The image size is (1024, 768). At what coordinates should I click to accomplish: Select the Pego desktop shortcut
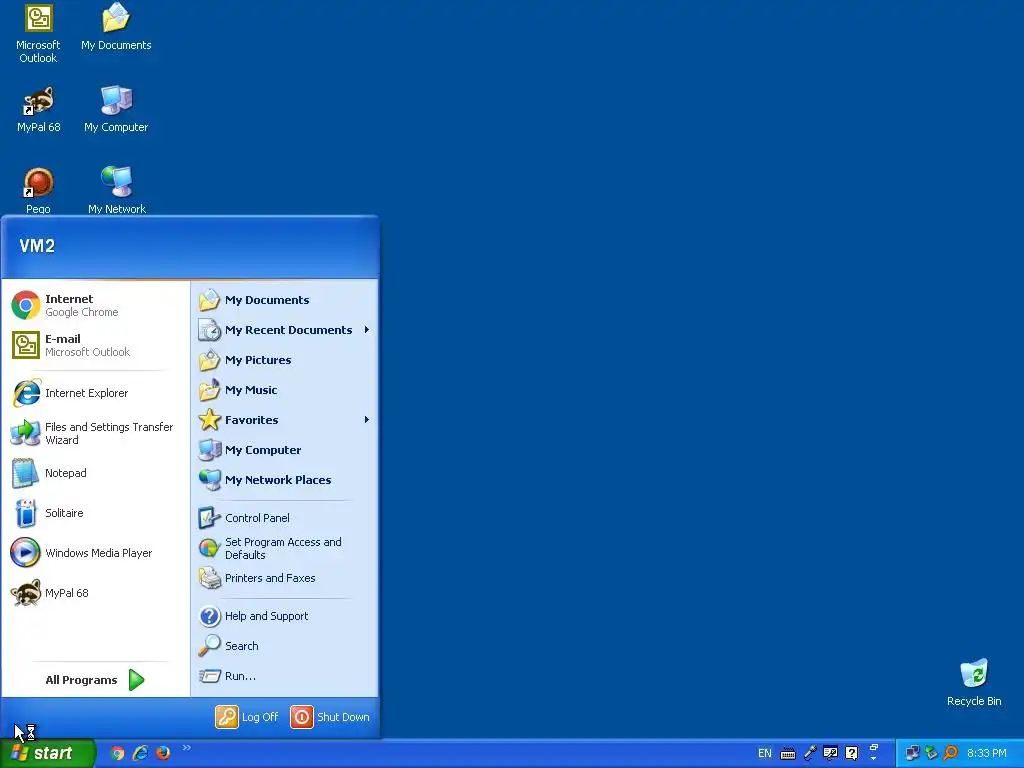pos(39,190)
